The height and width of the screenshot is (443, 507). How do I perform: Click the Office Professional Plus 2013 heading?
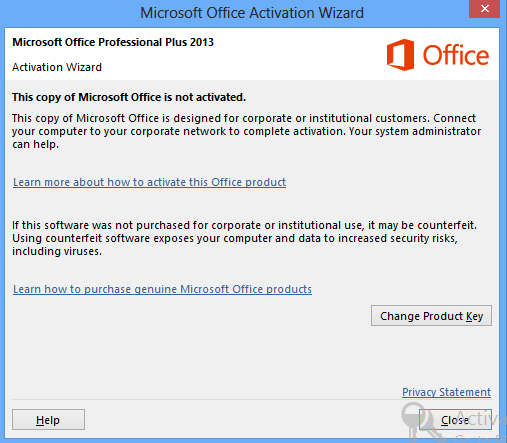click(113, 42)
